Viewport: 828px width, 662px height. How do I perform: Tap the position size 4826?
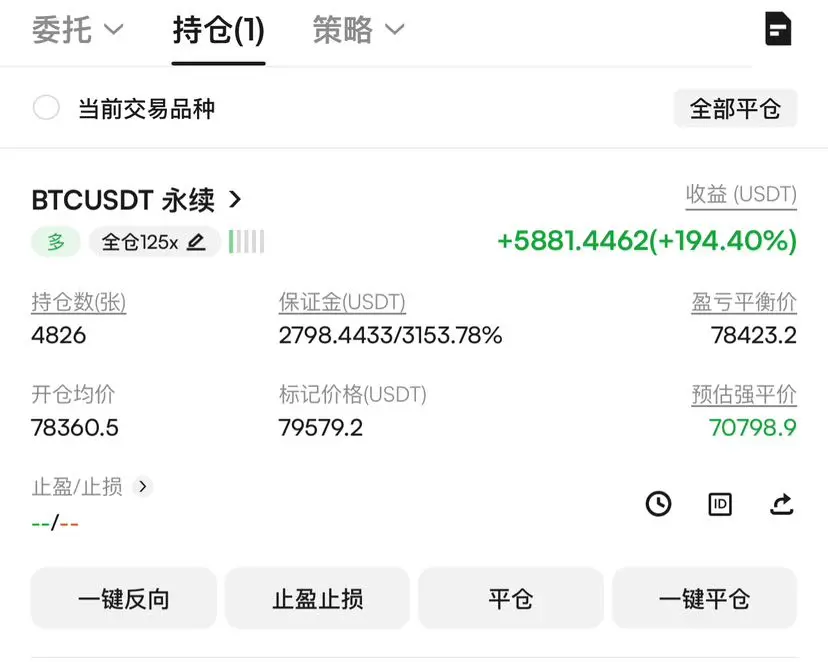click(x=59, y=335)
